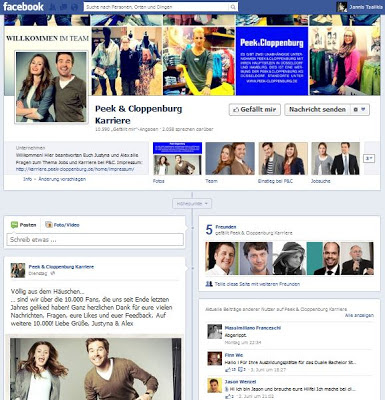Select the Foto/Video tab
The height and width of the screenshot is (400, 385).
click(x=62, y=225)
